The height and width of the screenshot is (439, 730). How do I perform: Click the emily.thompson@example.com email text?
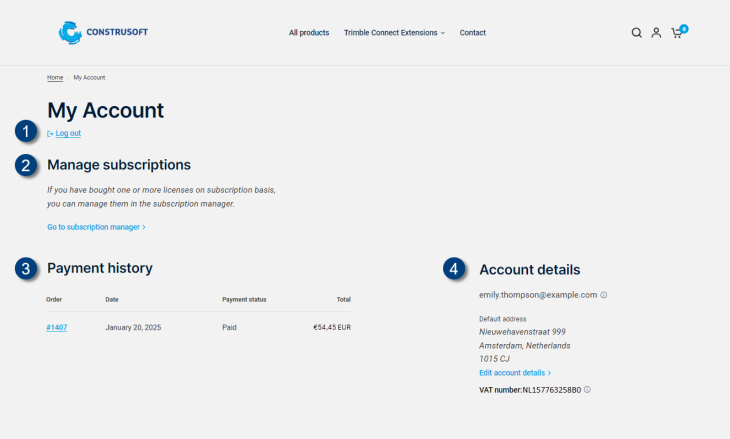538,295
